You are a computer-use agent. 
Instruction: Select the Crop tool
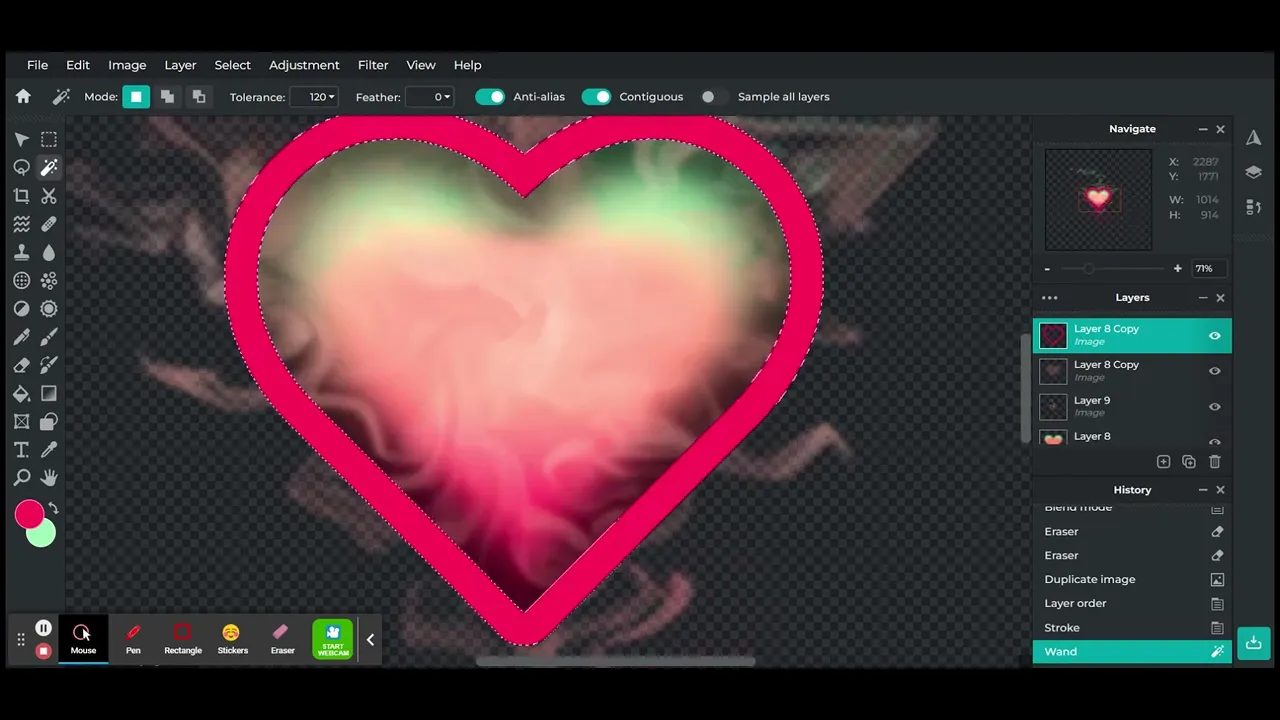tap(21, 196)
